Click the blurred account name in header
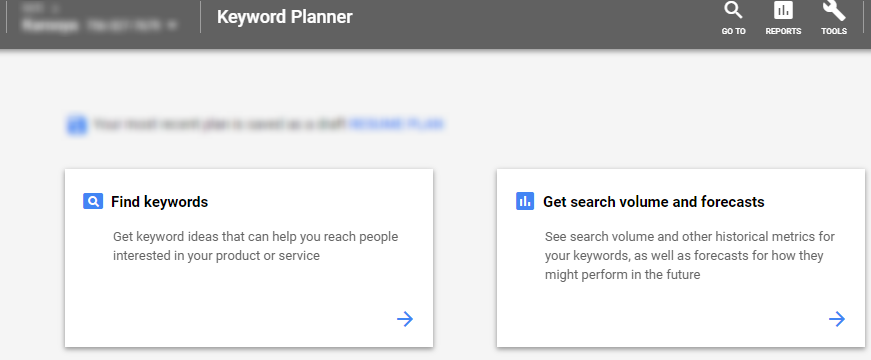Screen dimensions: 871x360 click(51, 26)
